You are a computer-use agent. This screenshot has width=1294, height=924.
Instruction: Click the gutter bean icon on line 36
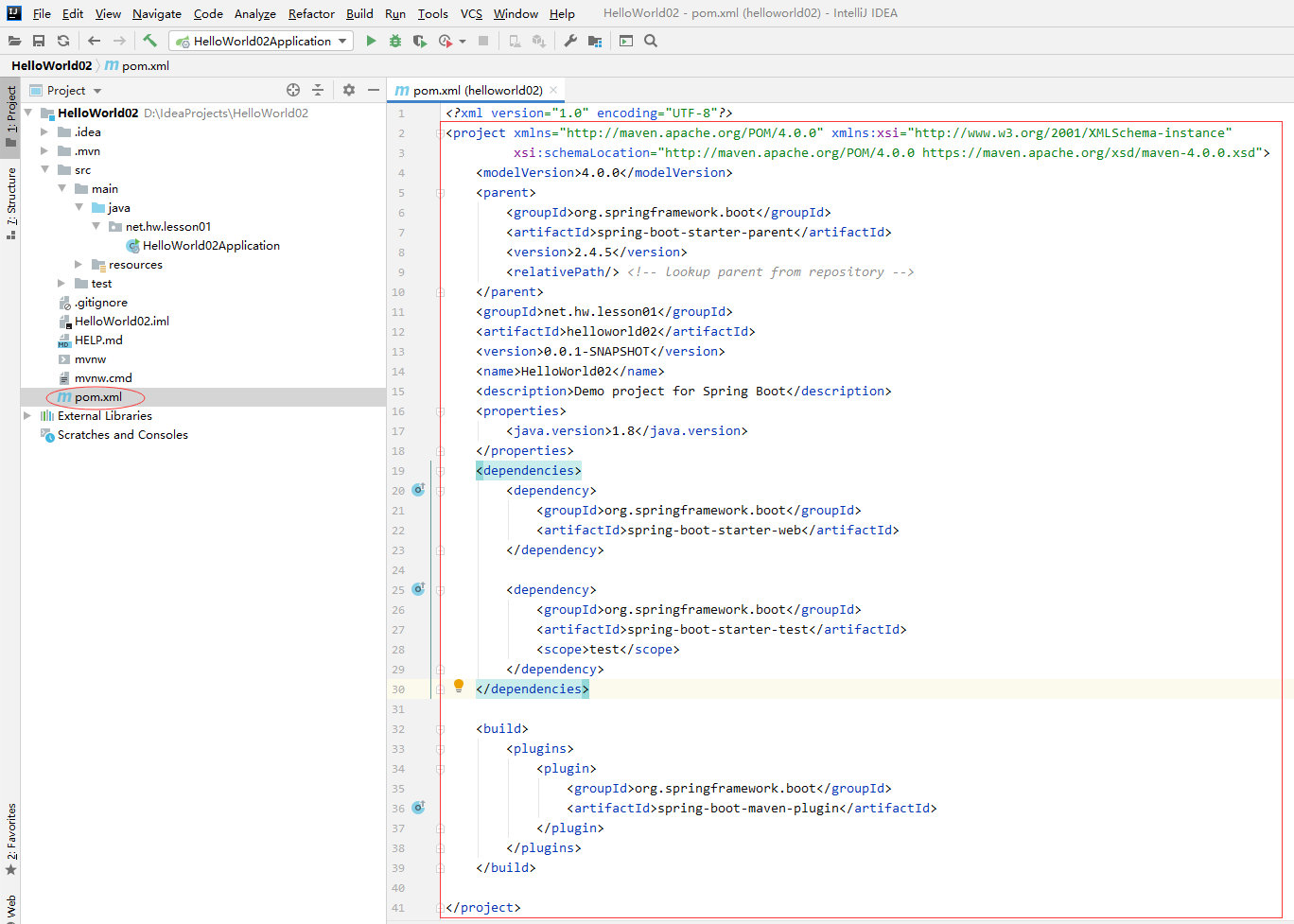pyautogui.click(x=418, y=808)
